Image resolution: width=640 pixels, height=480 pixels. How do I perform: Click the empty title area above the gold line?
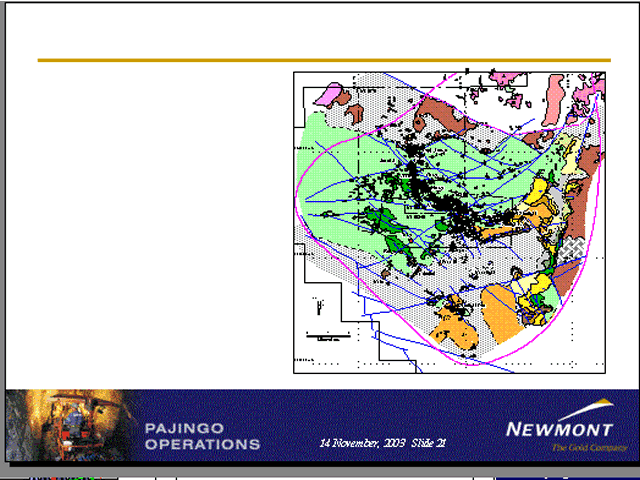320,32
